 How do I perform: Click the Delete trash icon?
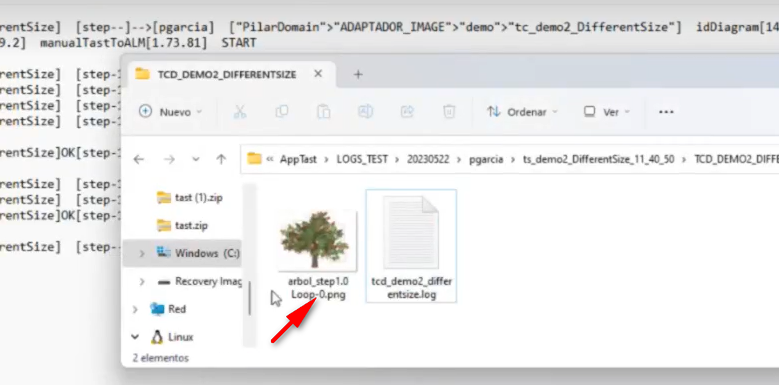click(x=449, y=112)
